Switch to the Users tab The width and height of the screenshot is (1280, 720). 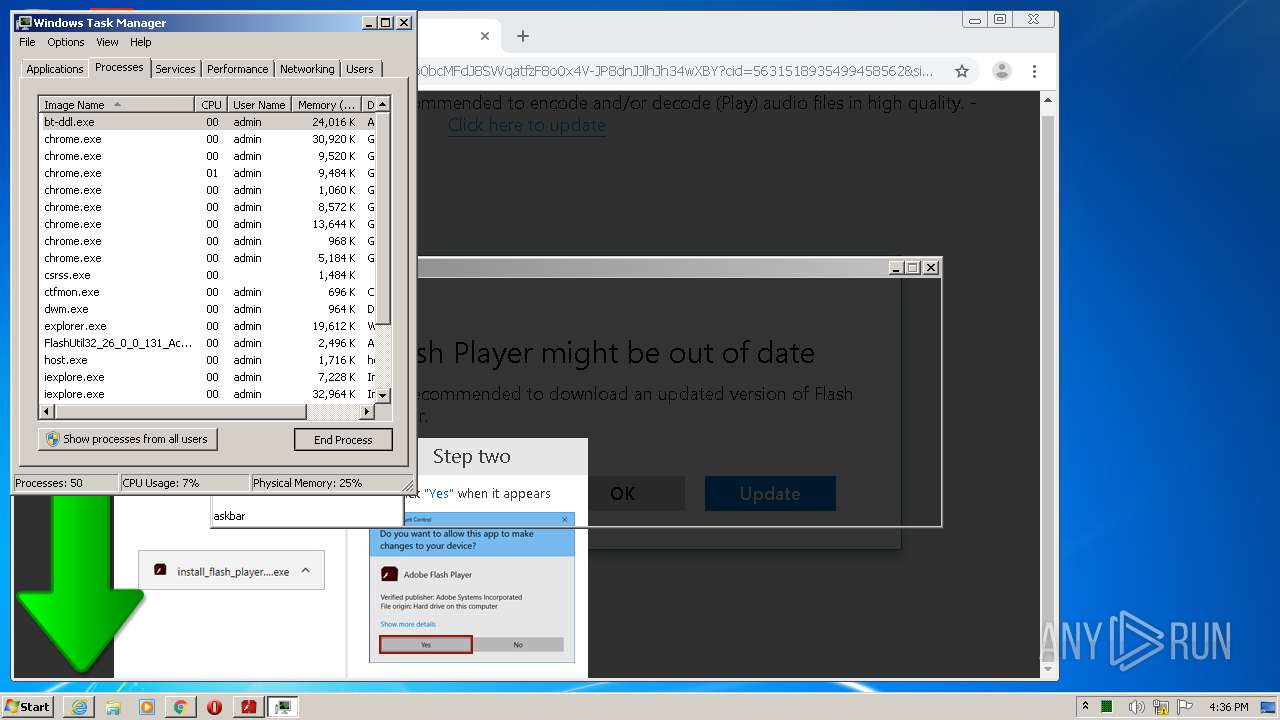tap(360, 69)
